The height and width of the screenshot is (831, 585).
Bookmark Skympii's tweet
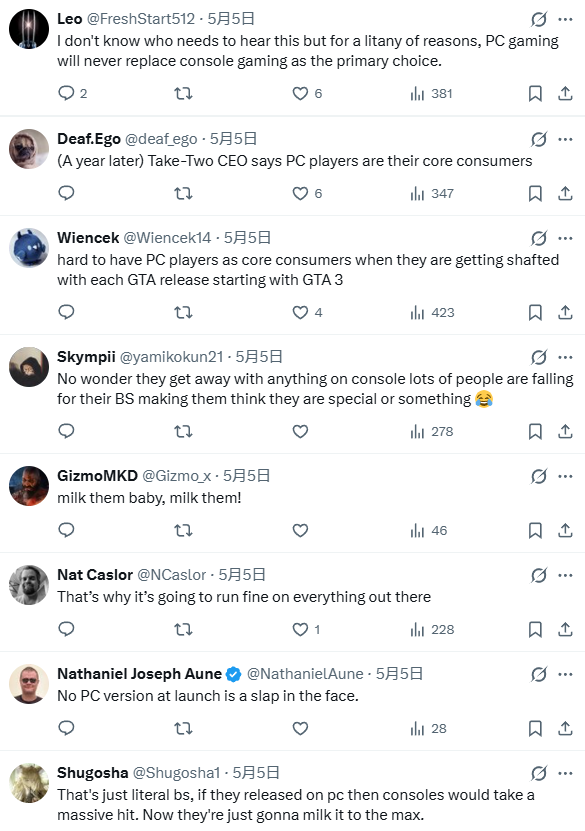point(535,431)
